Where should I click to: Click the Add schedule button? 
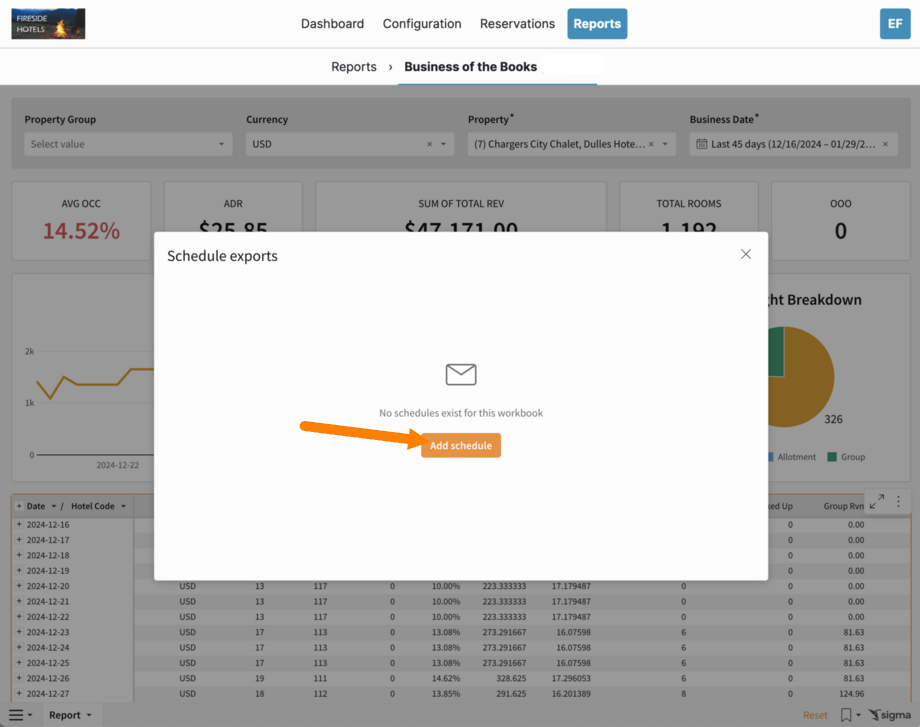click(461, 445)
